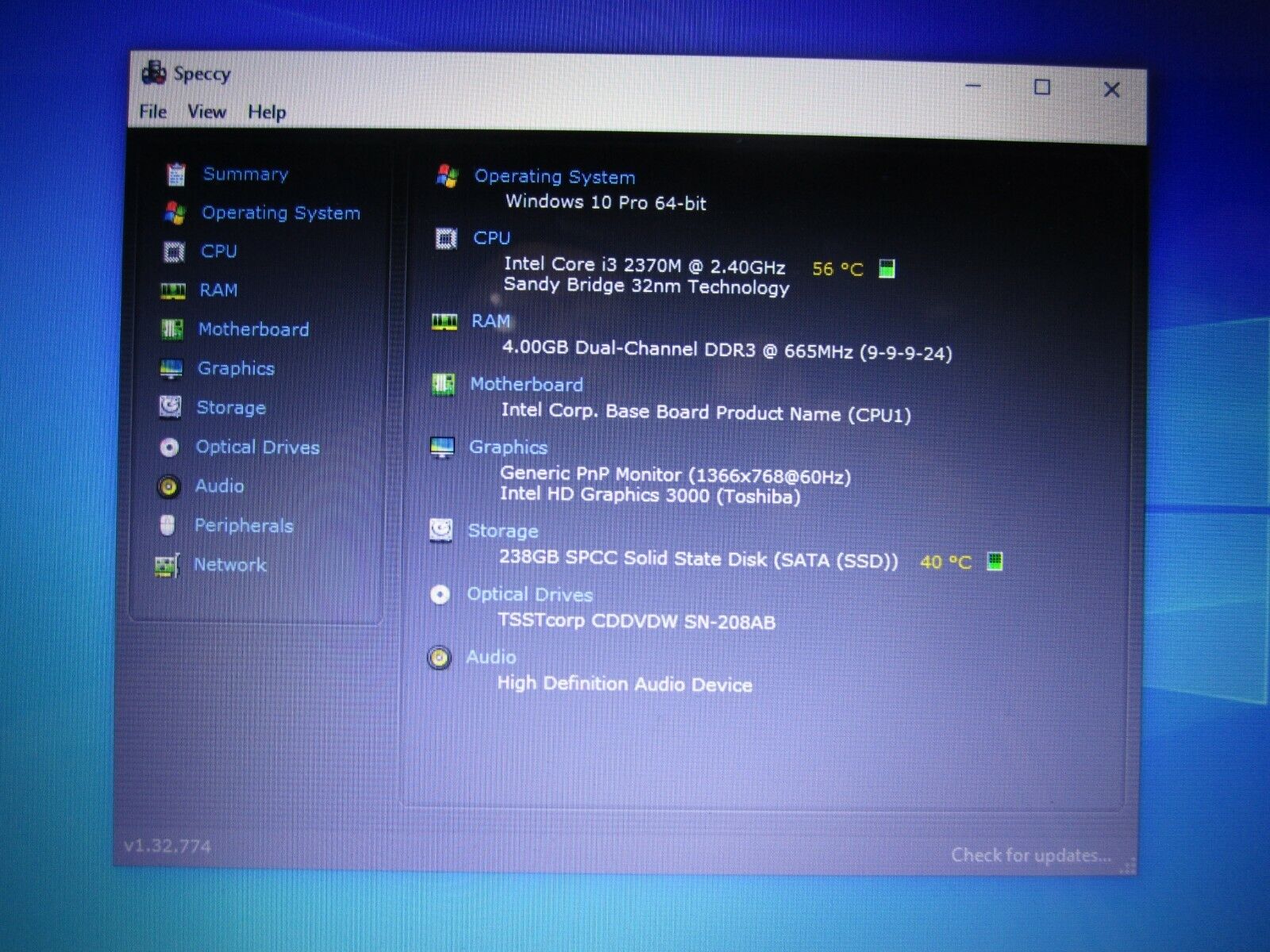Click the RAM heading link in summary

point(491,321)
